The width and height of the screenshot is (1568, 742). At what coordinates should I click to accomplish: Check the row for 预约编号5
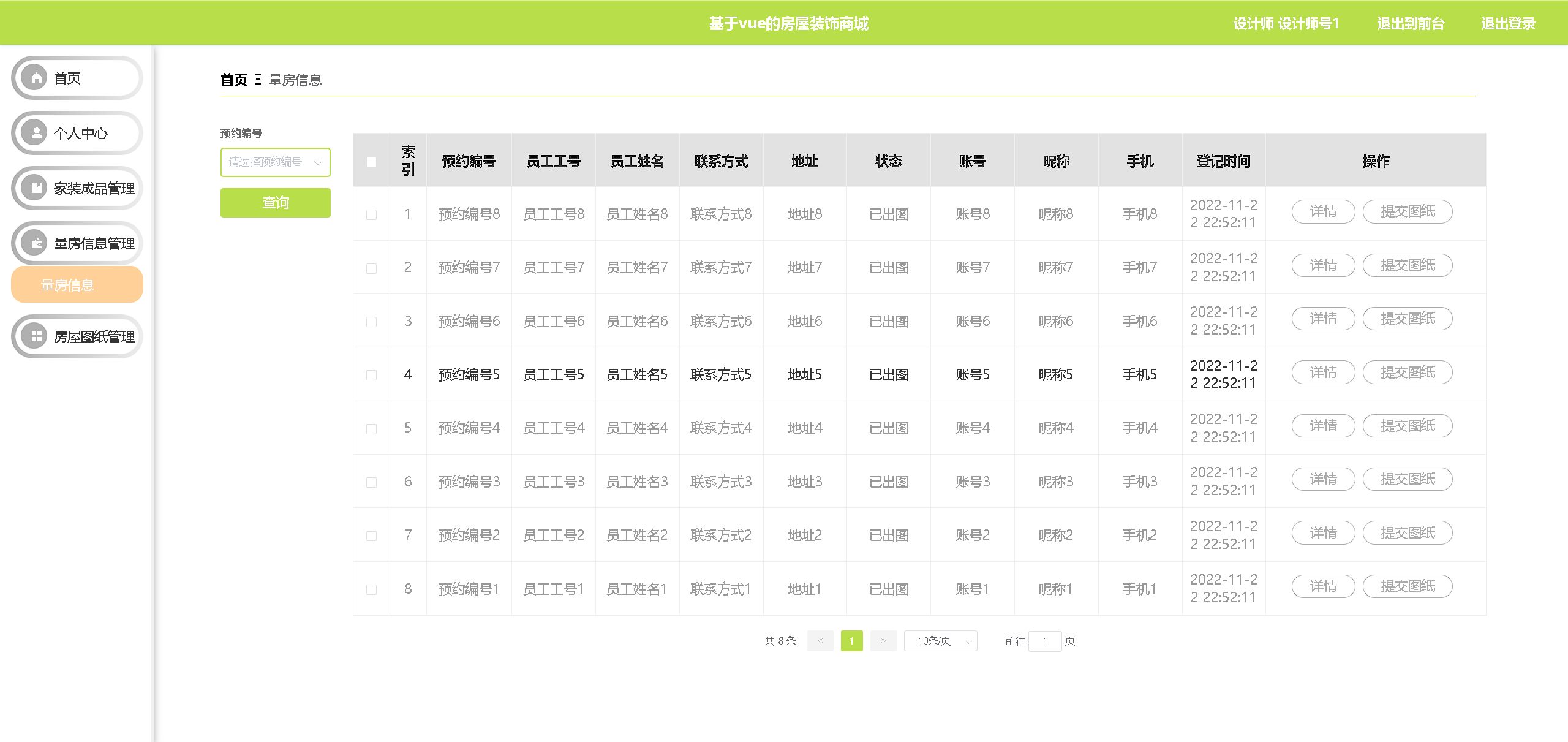coord(371,375)
